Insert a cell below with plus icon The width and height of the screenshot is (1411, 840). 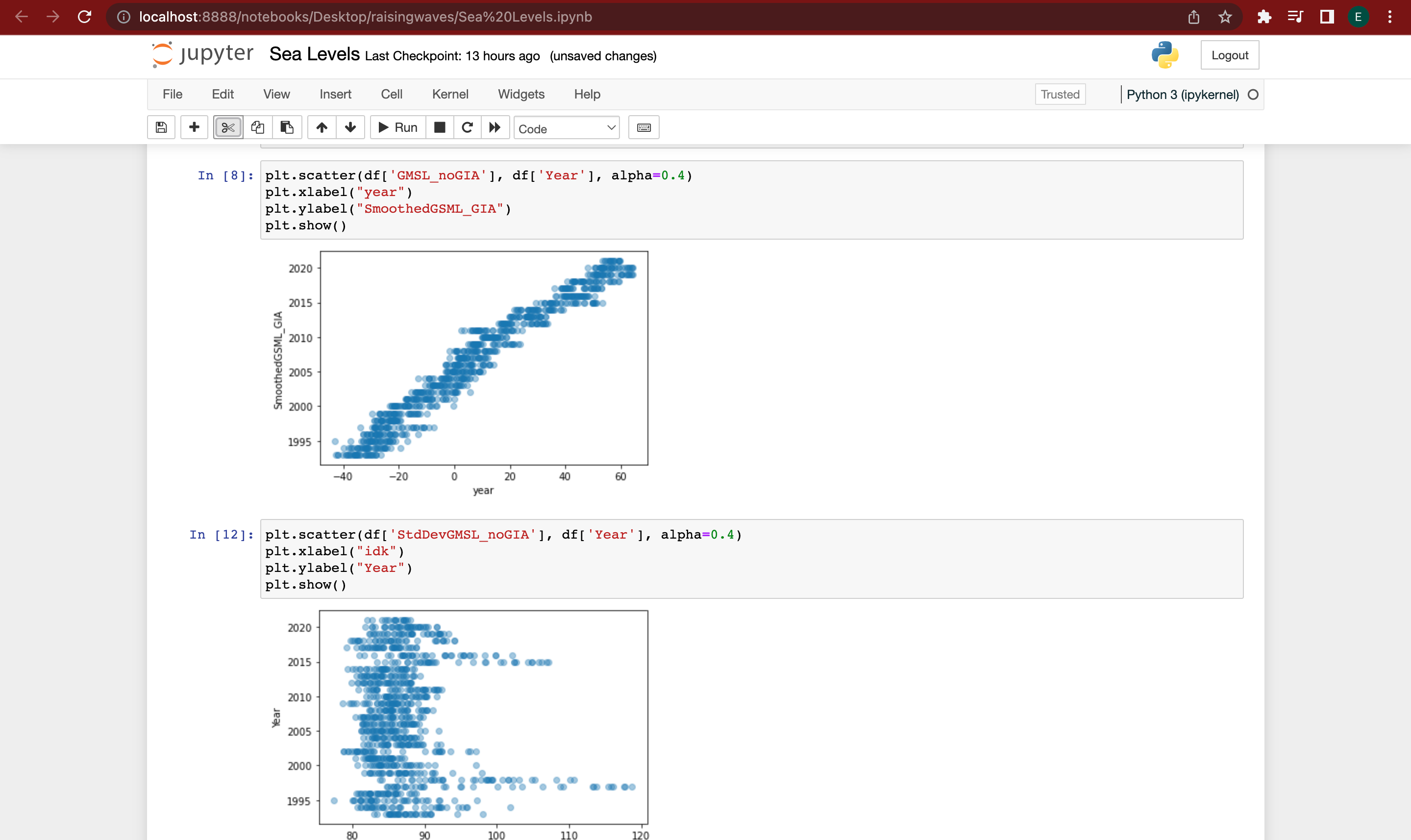(x=194, y=127)
